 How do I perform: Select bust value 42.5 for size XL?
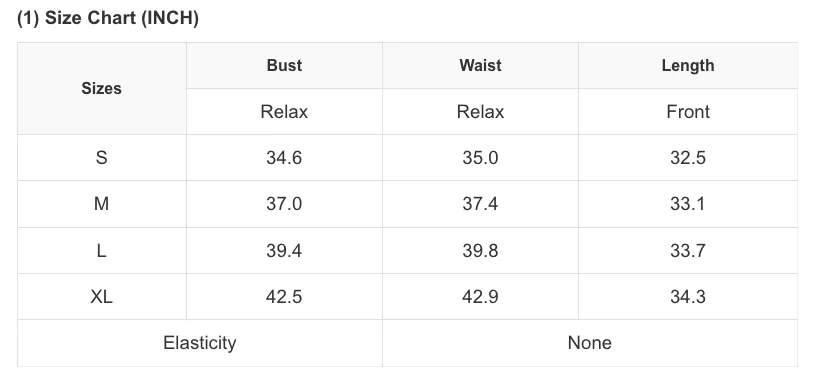[x=284, y=297]
